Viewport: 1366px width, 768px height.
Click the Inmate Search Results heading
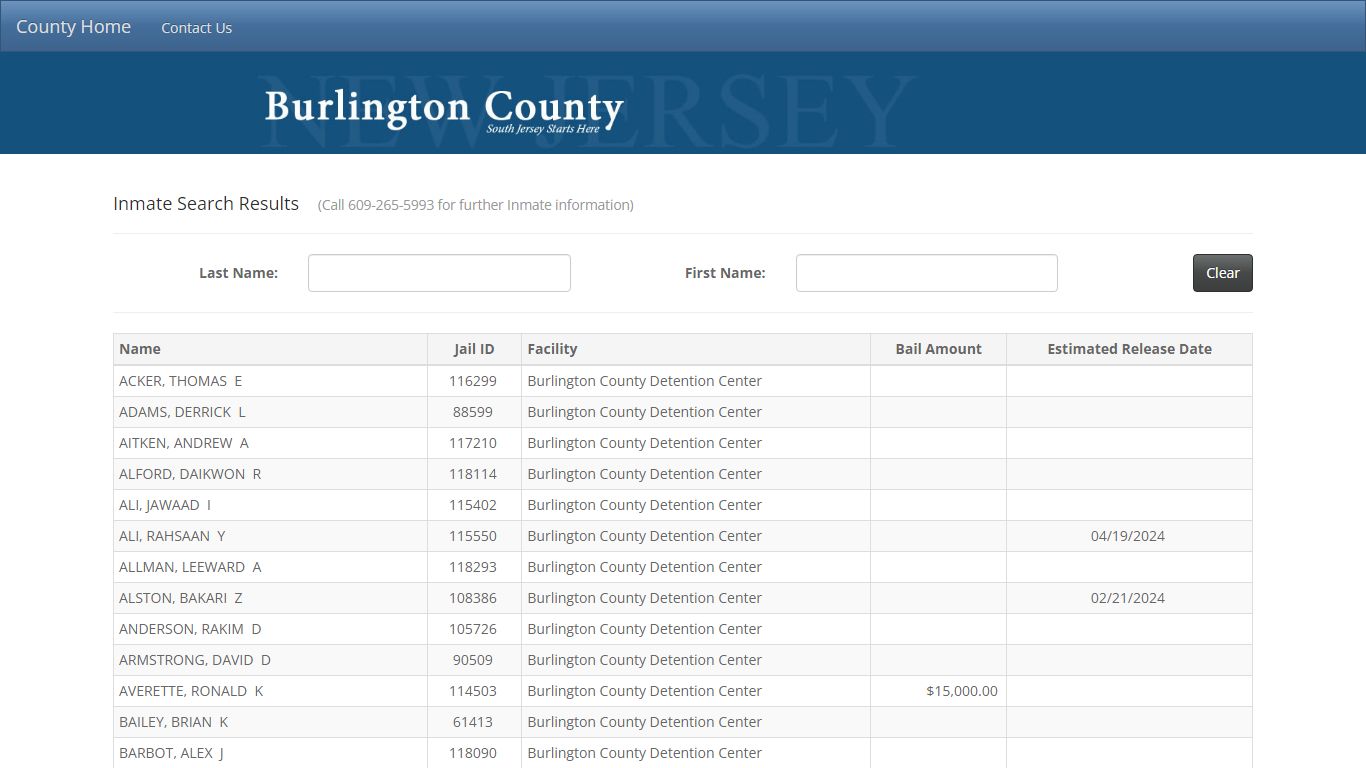pos(206,203)
